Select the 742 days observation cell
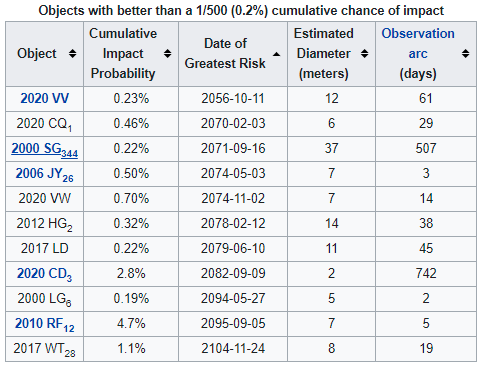The height and width of the screenshot is (367, 481). tap(426, 274)
